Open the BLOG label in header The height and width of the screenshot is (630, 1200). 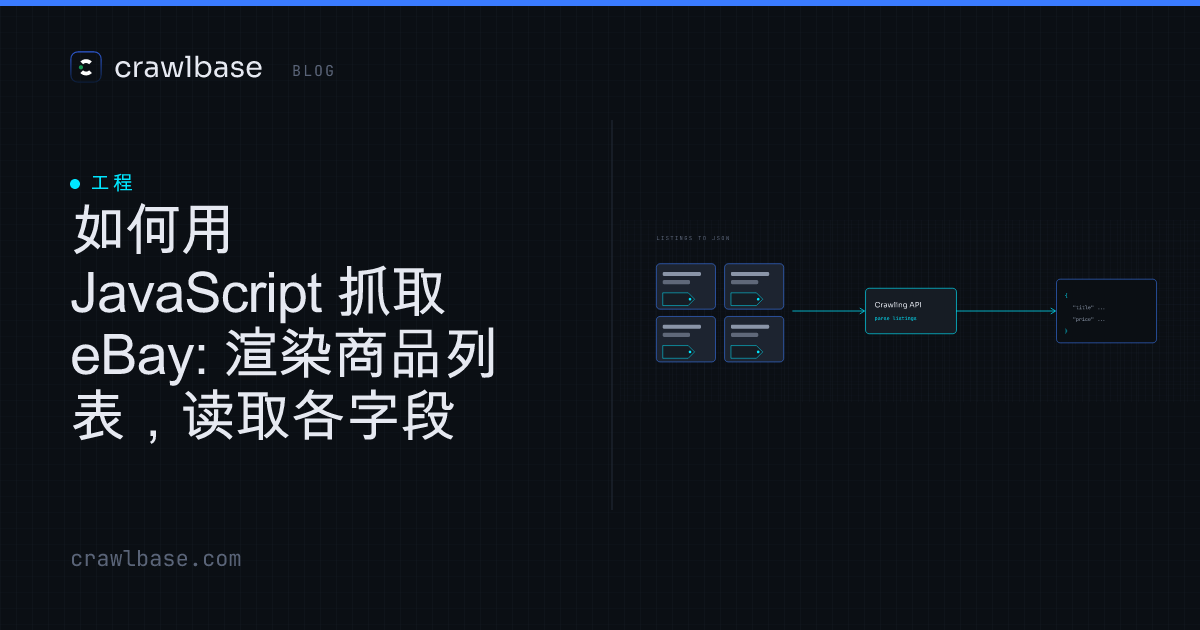tap(314, 71)
